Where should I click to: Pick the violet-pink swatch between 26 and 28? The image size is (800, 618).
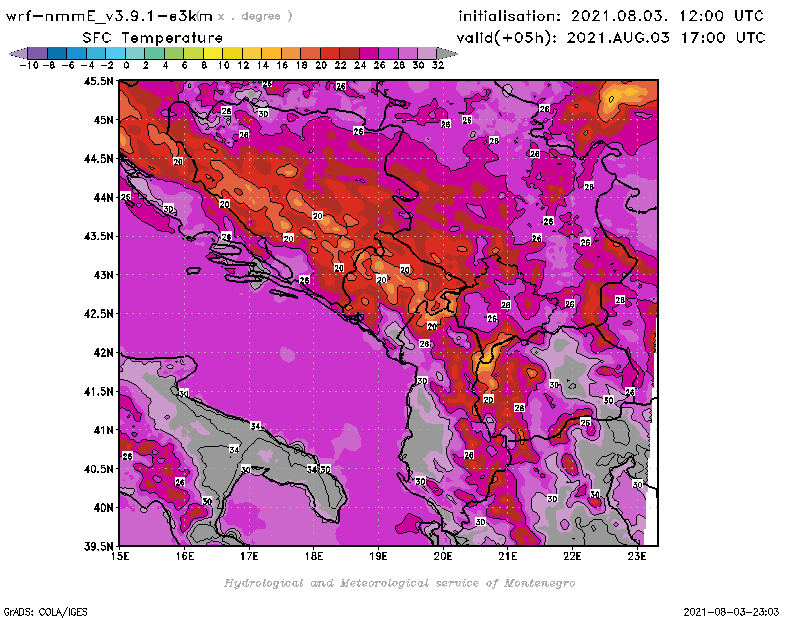tap(388, 53)
